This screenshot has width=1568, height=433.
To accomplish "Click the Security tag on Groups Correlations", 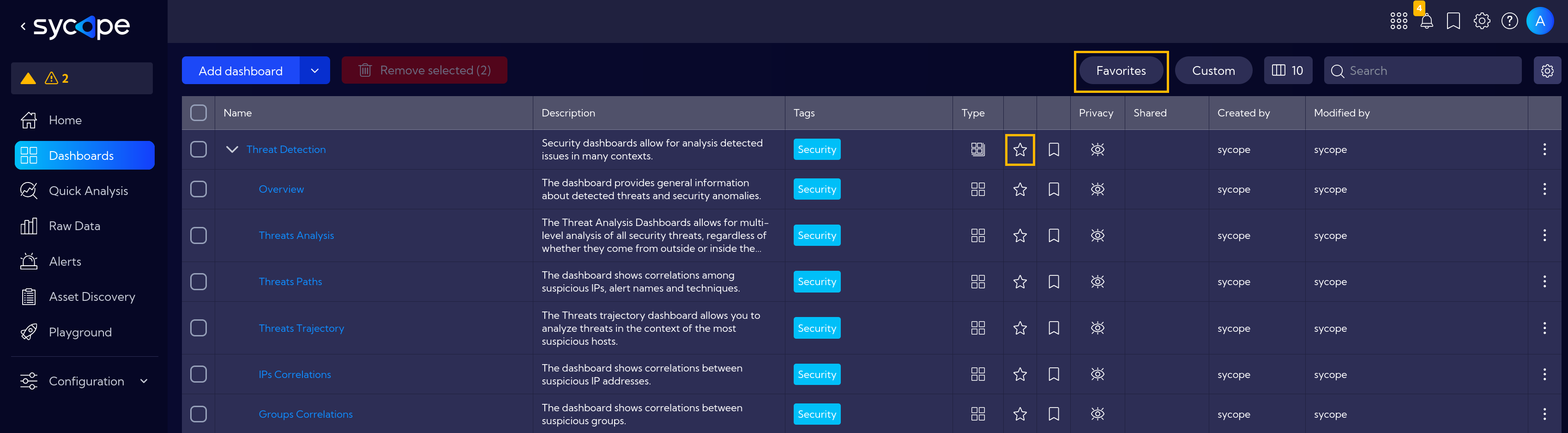I will tap(816, 414).
